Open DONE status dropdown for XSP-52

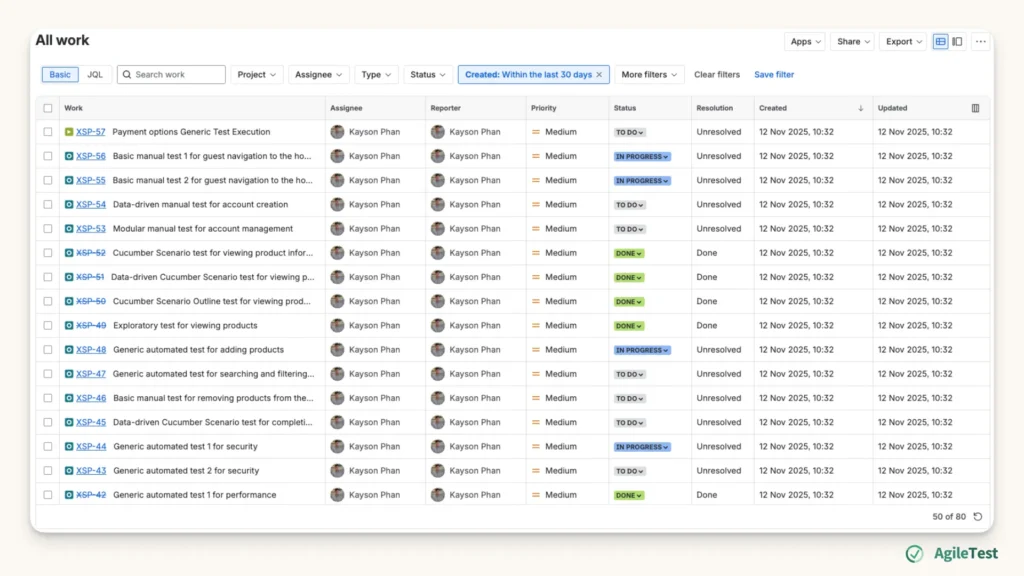pyautogui.click(x=628, y=253)
